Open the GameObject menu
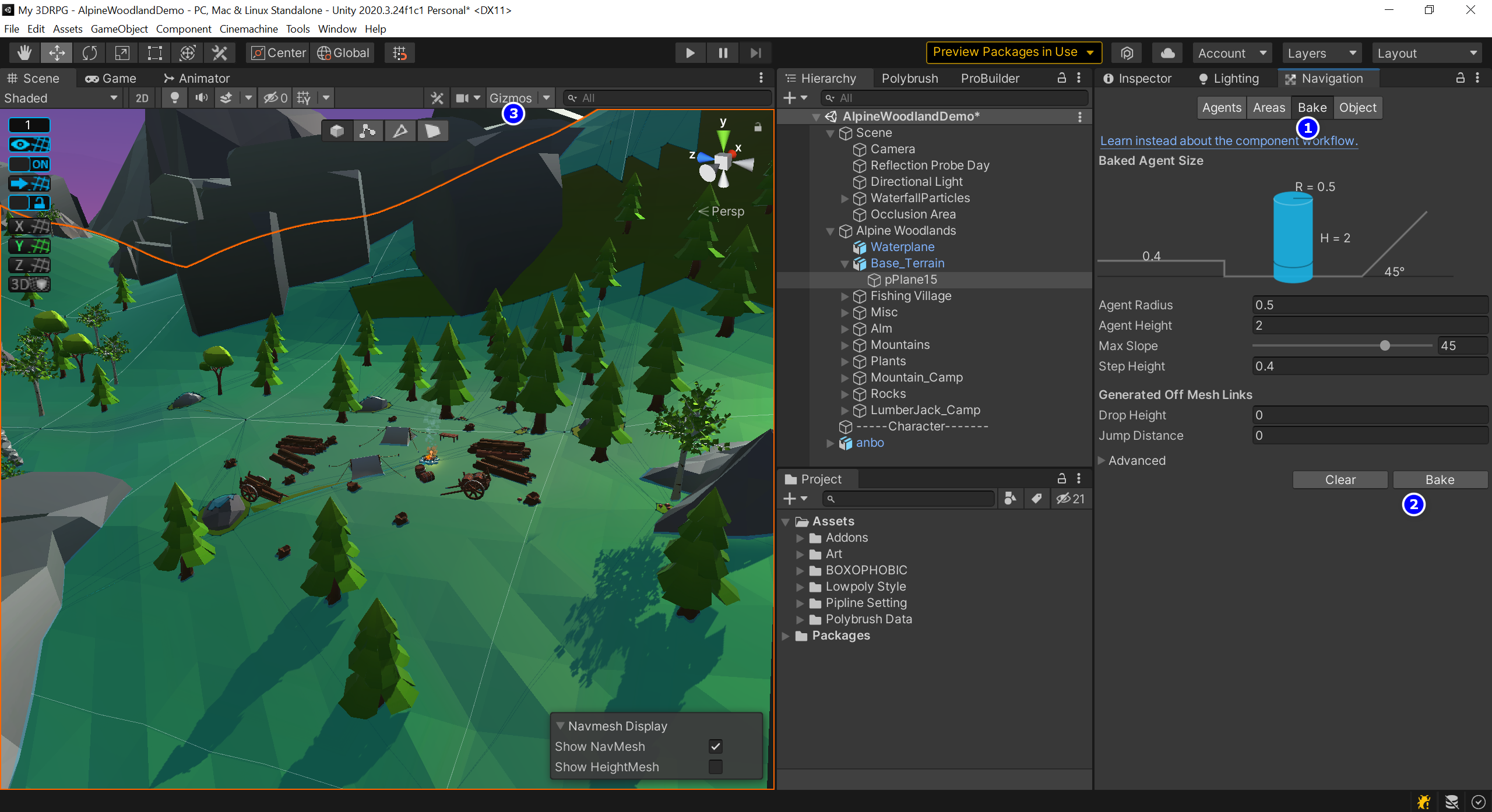This screenshot has height=812, width=1492. [119, 29]
